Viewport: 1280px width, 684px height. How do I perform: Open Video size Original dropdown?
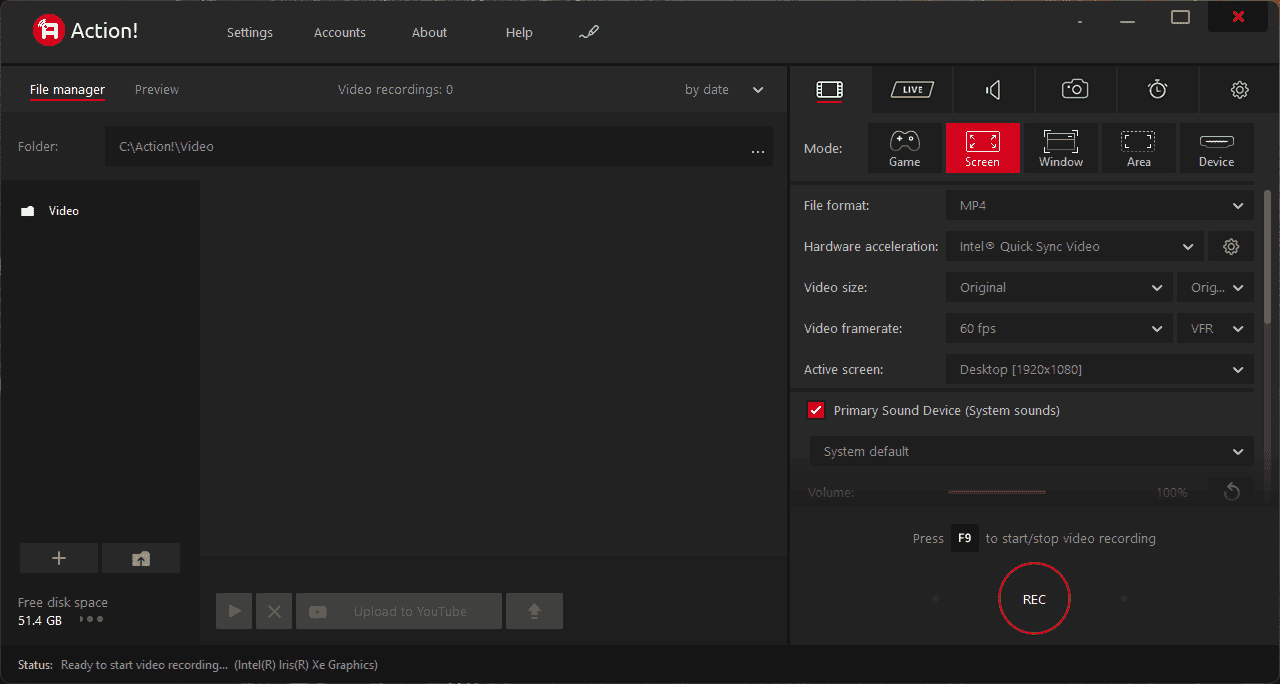1059,287
